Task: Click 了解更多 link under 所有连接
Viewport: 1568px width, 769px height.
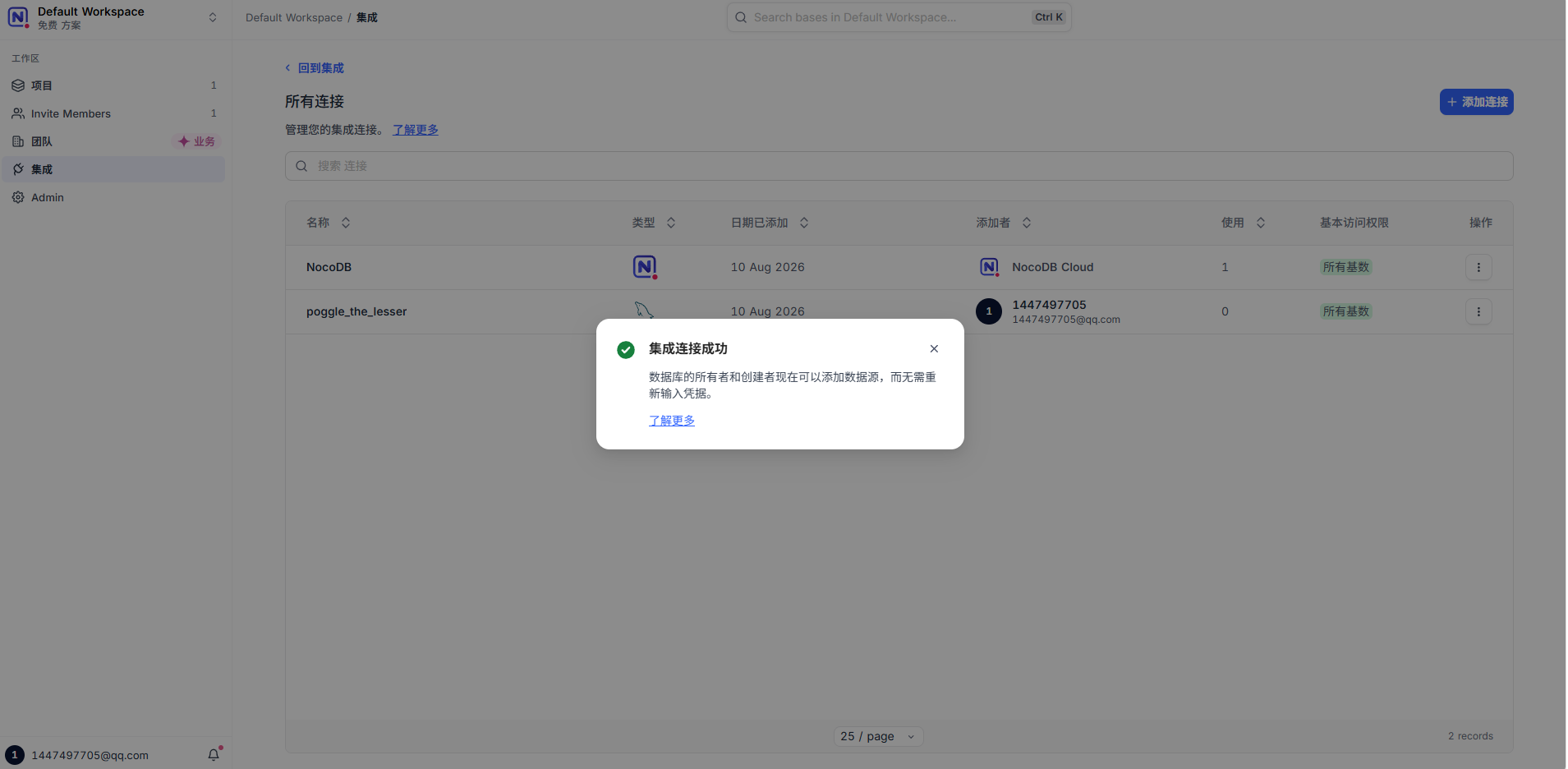Action: pyautogui.click(x=416, y=130)
